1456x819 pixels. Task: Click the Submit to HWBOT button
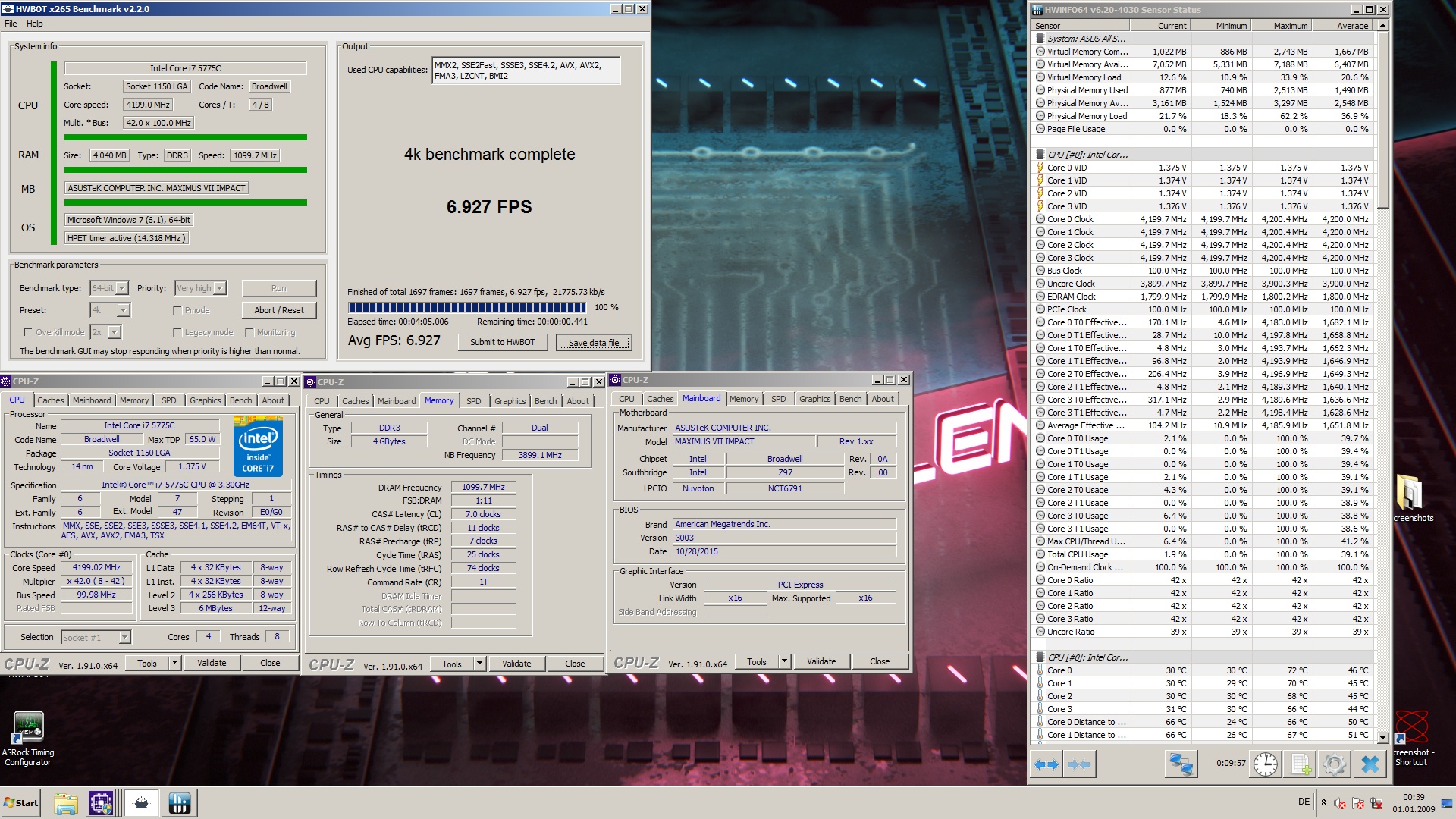(502, 342)
